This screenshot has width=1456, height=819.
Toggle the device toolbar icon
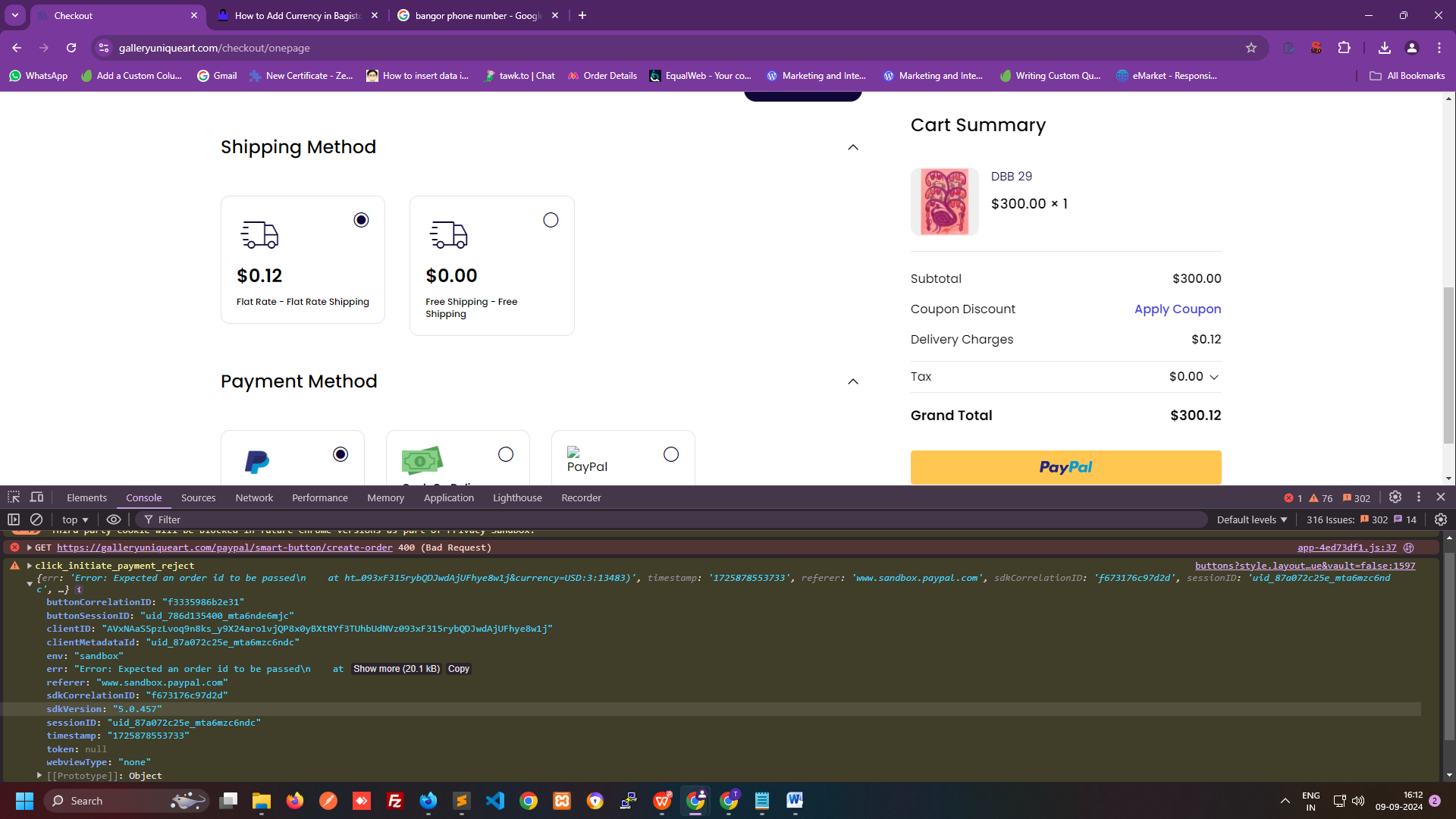(36, 497)
